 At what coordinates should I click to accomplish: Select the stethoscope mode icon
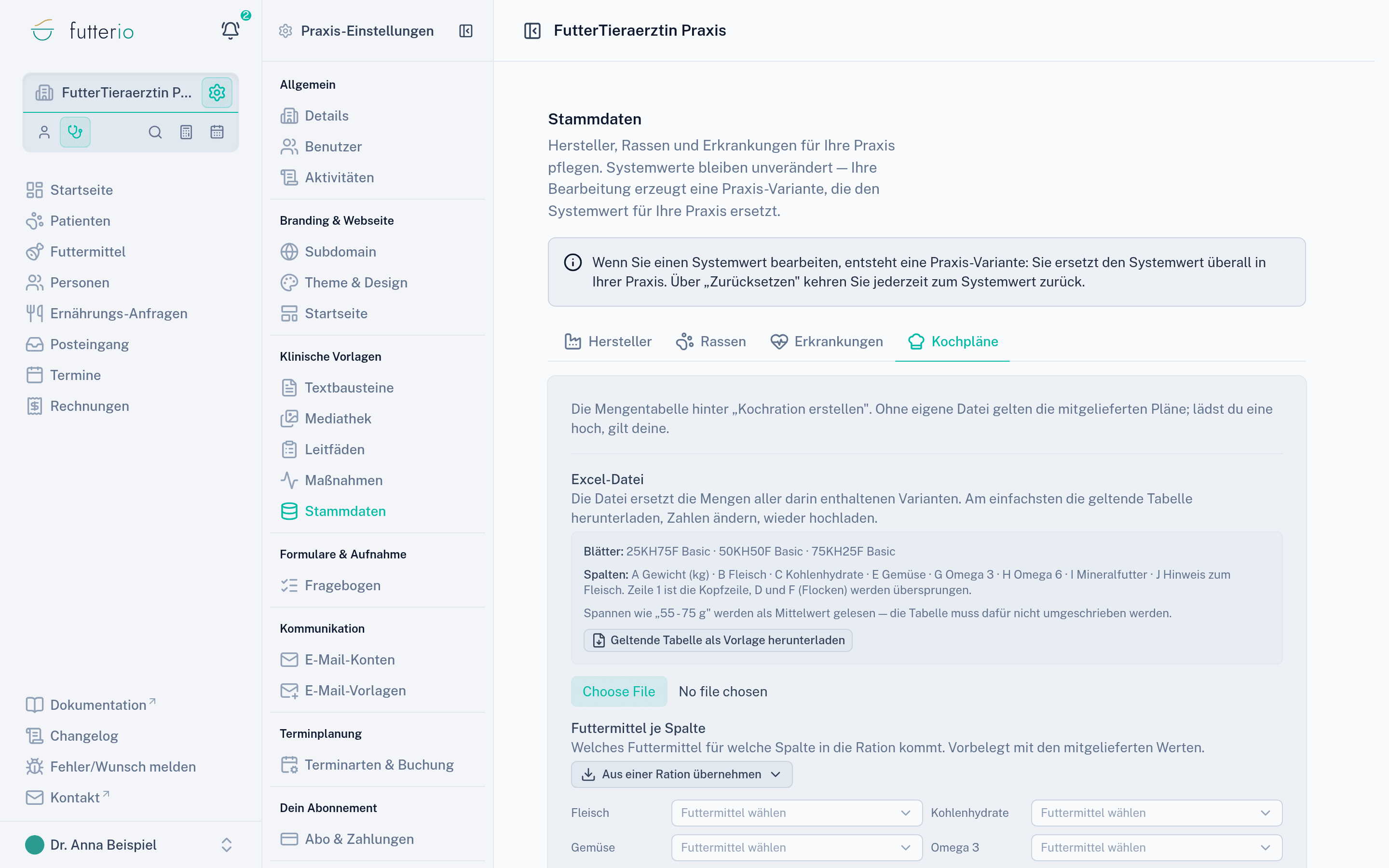(x=75, y=132)
